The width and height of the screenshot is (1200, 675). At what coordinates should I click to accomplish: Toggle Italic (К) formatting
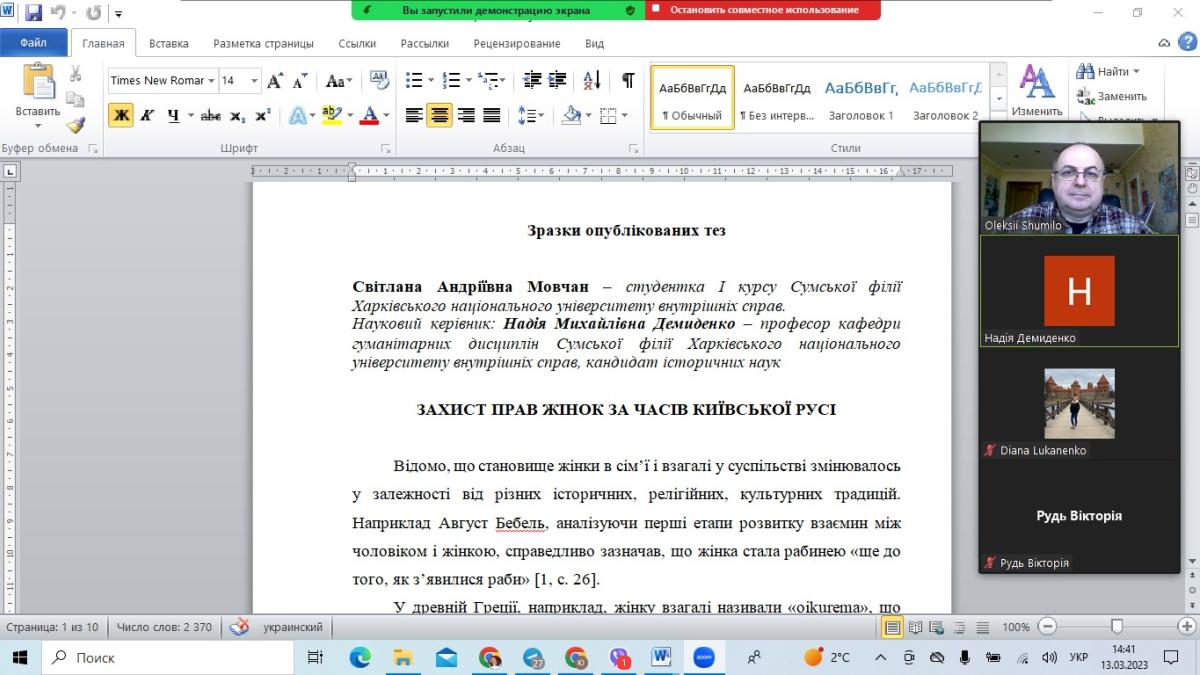tap(147, 115)
